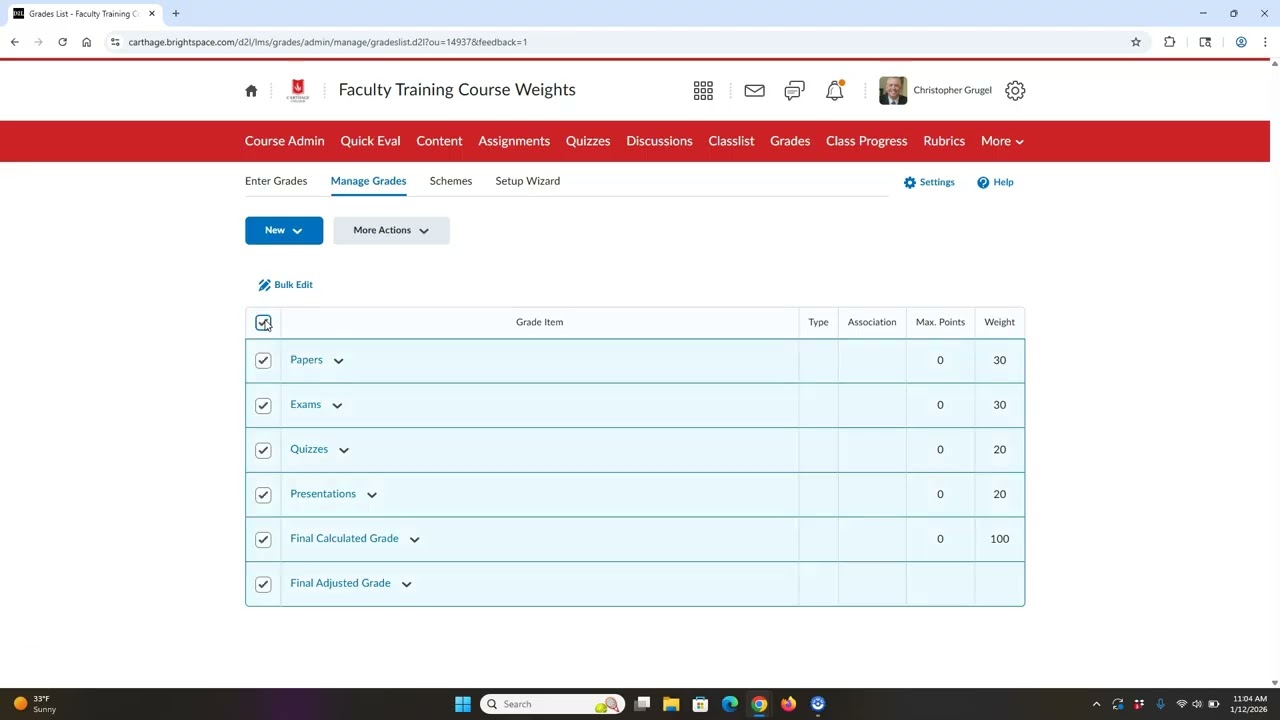Image resolution: width=1280 pixels, height=720 pixels.
Task: Click the browser home button
Action: [x=86, y=42]
